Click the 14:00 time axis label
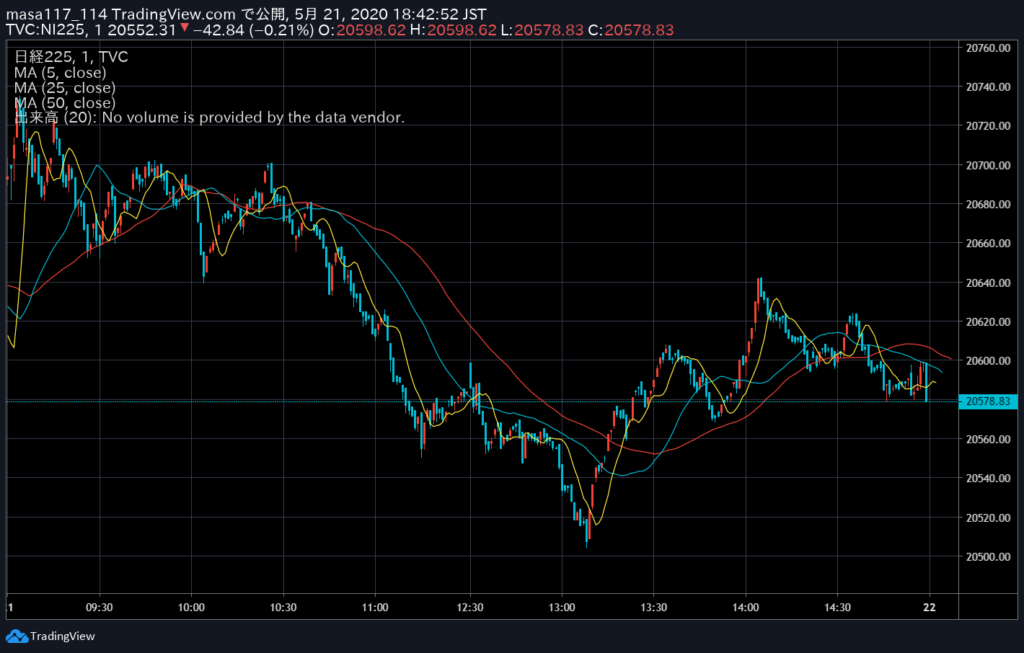 pyautogui.click(x=746, y=607)
